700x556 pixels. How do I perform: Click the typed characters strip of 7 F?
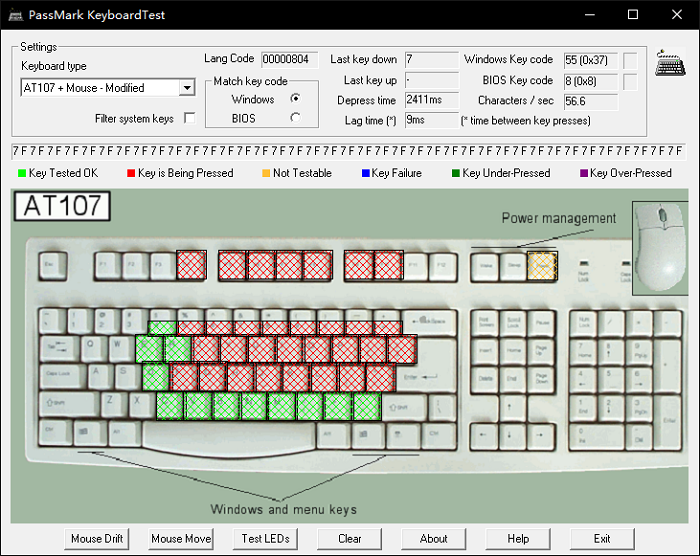click(x=349, y=151)
